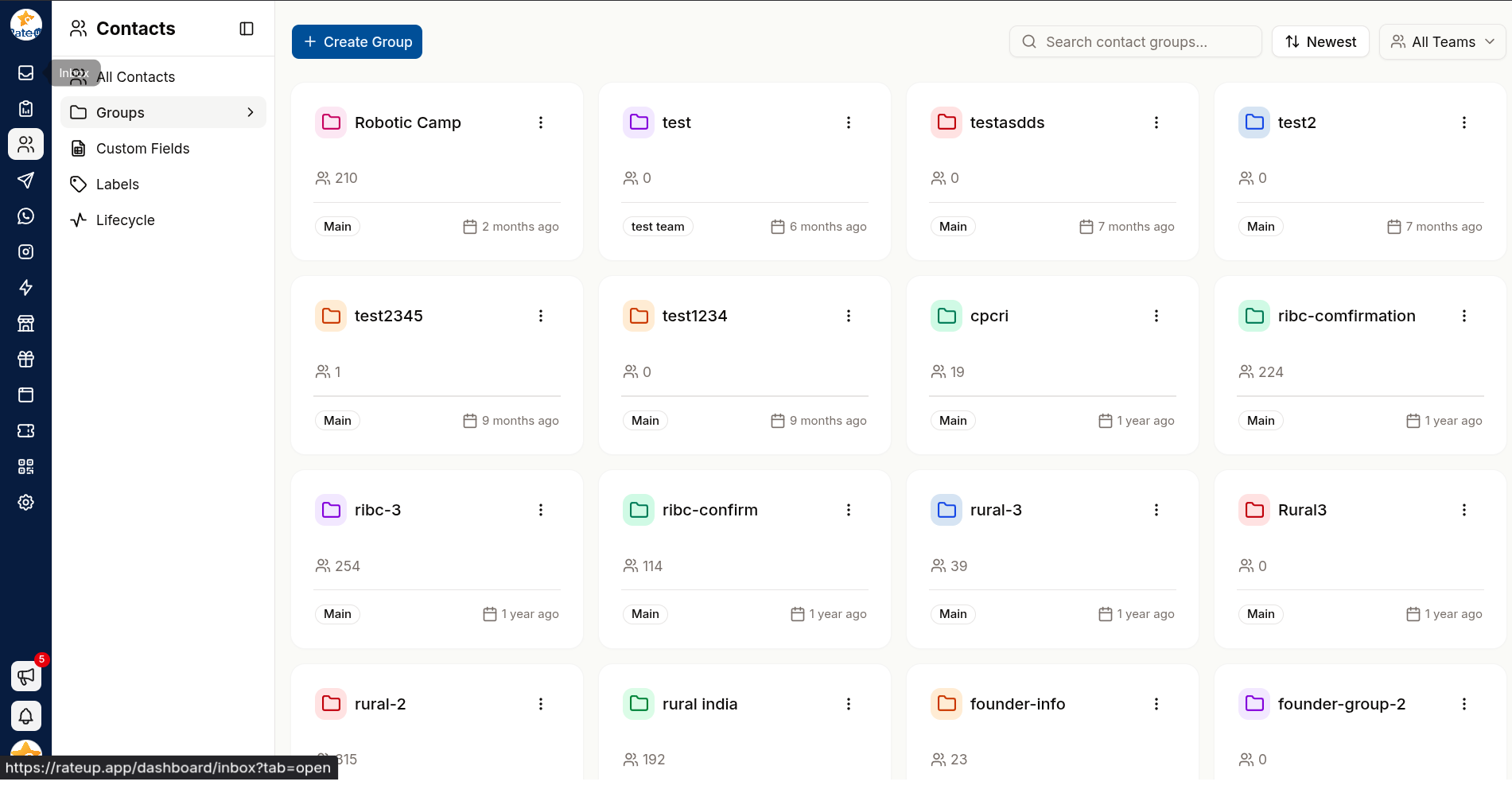Open options menu for founder-info group
This screenshot has width=1512, height=797.
tap(1156, 704)
